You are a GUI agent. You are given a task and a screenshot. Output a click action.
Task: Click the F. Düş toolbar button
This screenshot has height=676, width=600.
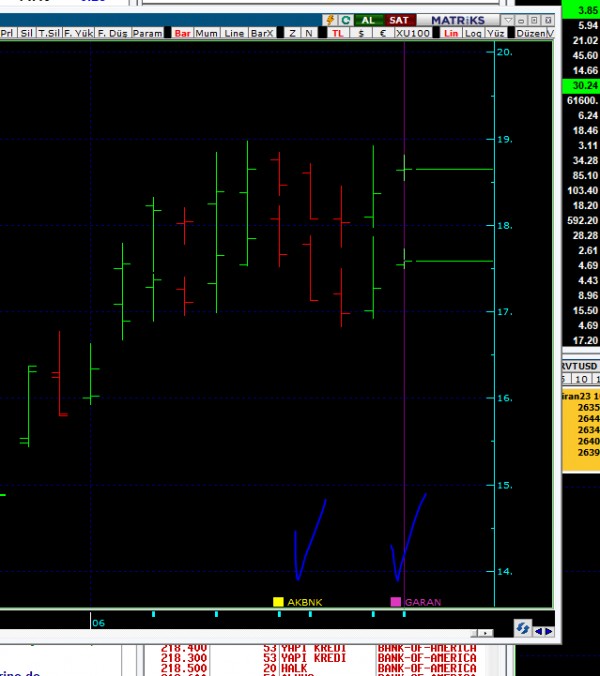[112, 33]
